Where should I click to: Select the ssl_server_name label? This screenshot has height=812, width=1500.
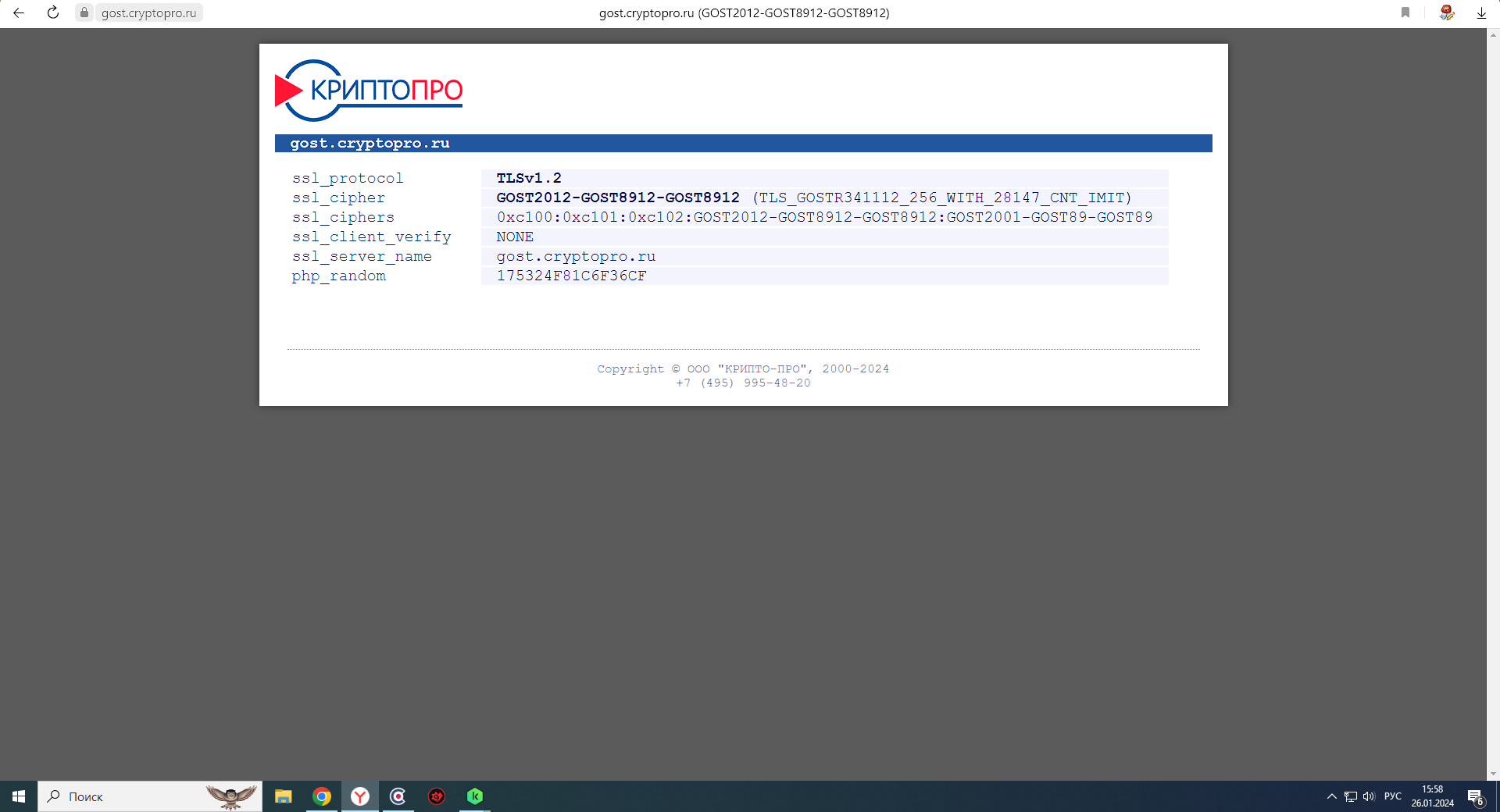pyautogui.click(x=362, y=256)
